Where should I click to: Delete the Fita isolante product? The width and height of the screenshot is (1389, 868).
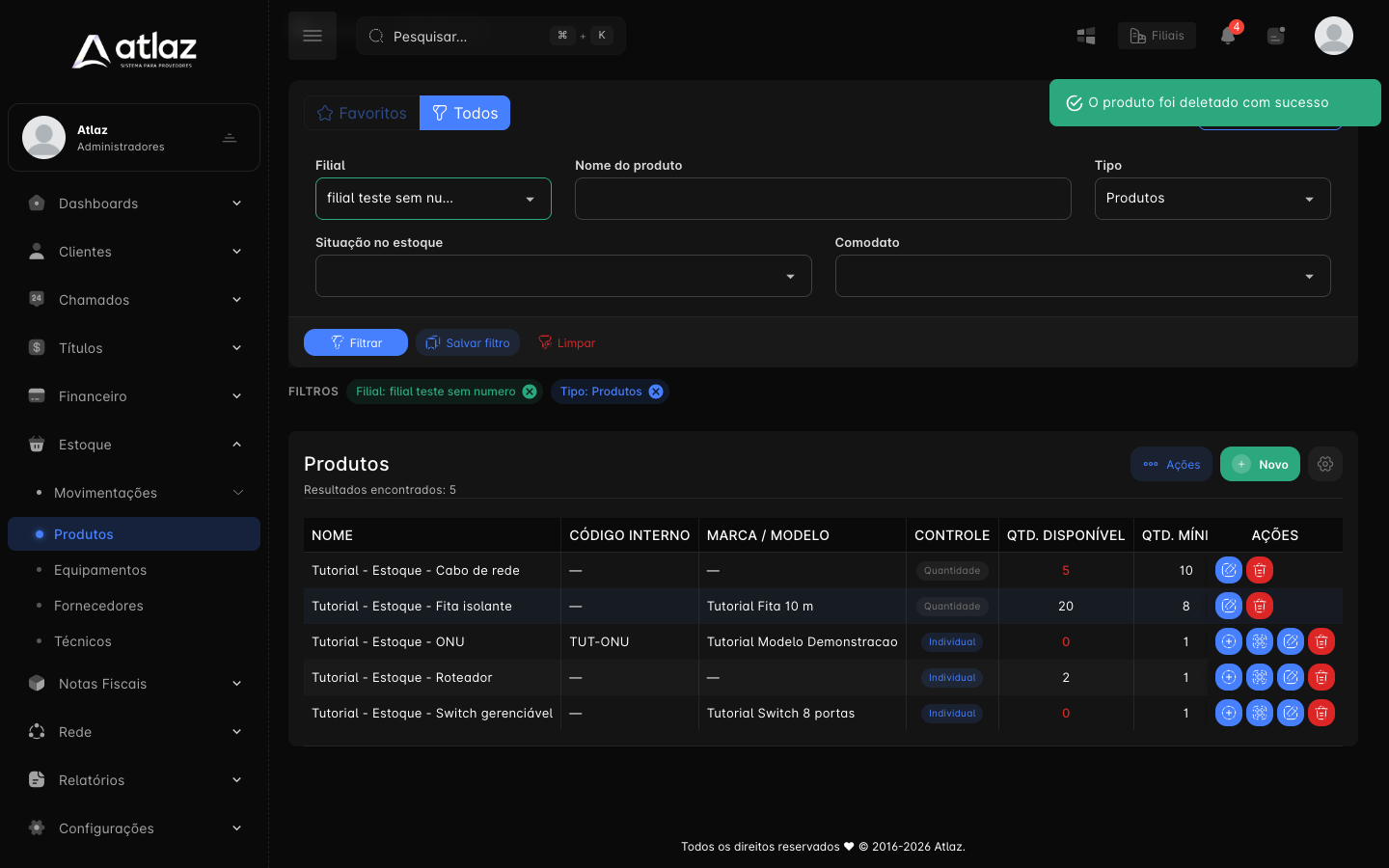pos(1260,606)
